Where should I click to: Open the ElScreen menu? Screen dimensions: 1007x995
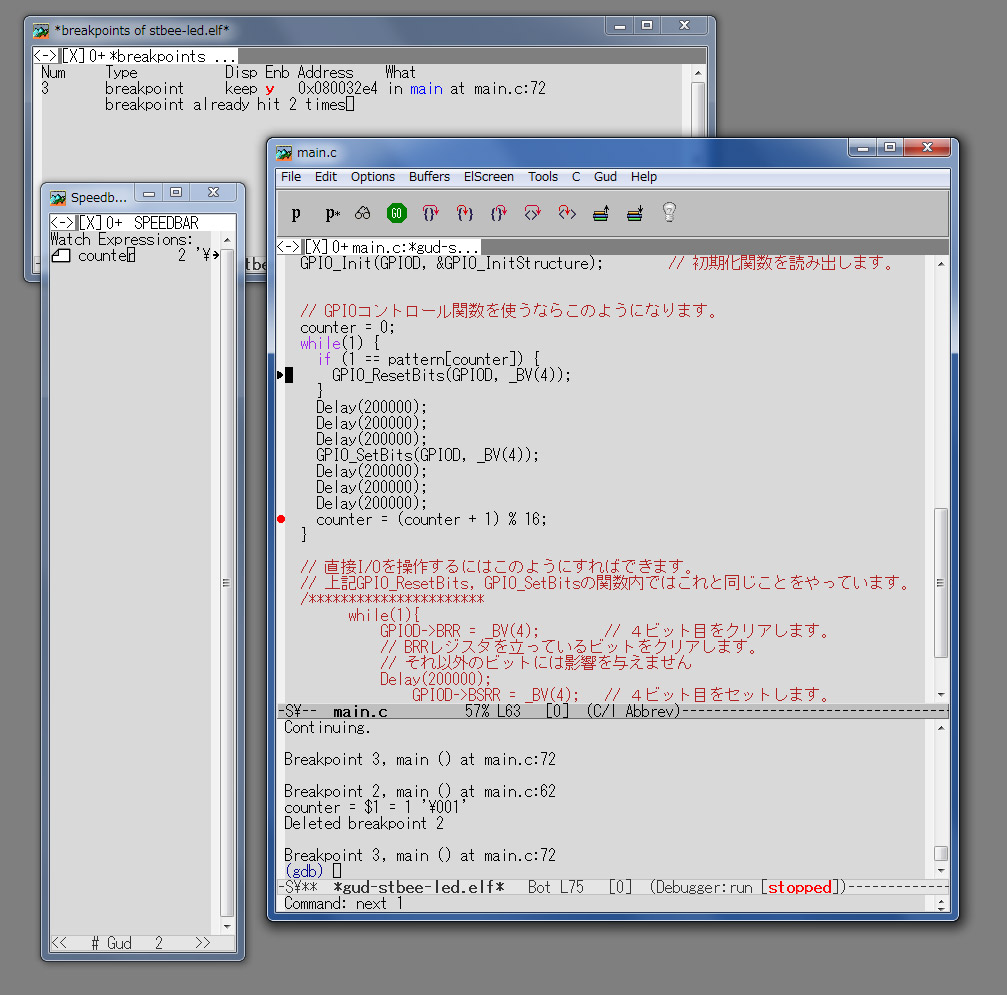coord(488,177)
